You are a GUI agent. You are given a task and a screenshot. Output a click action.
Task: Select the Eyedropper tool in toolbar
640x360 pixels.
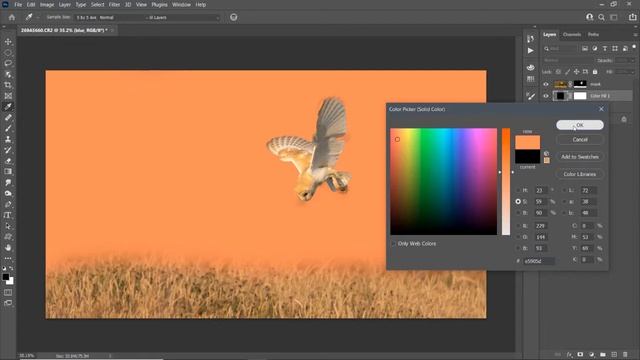click(x=8, y=107)
